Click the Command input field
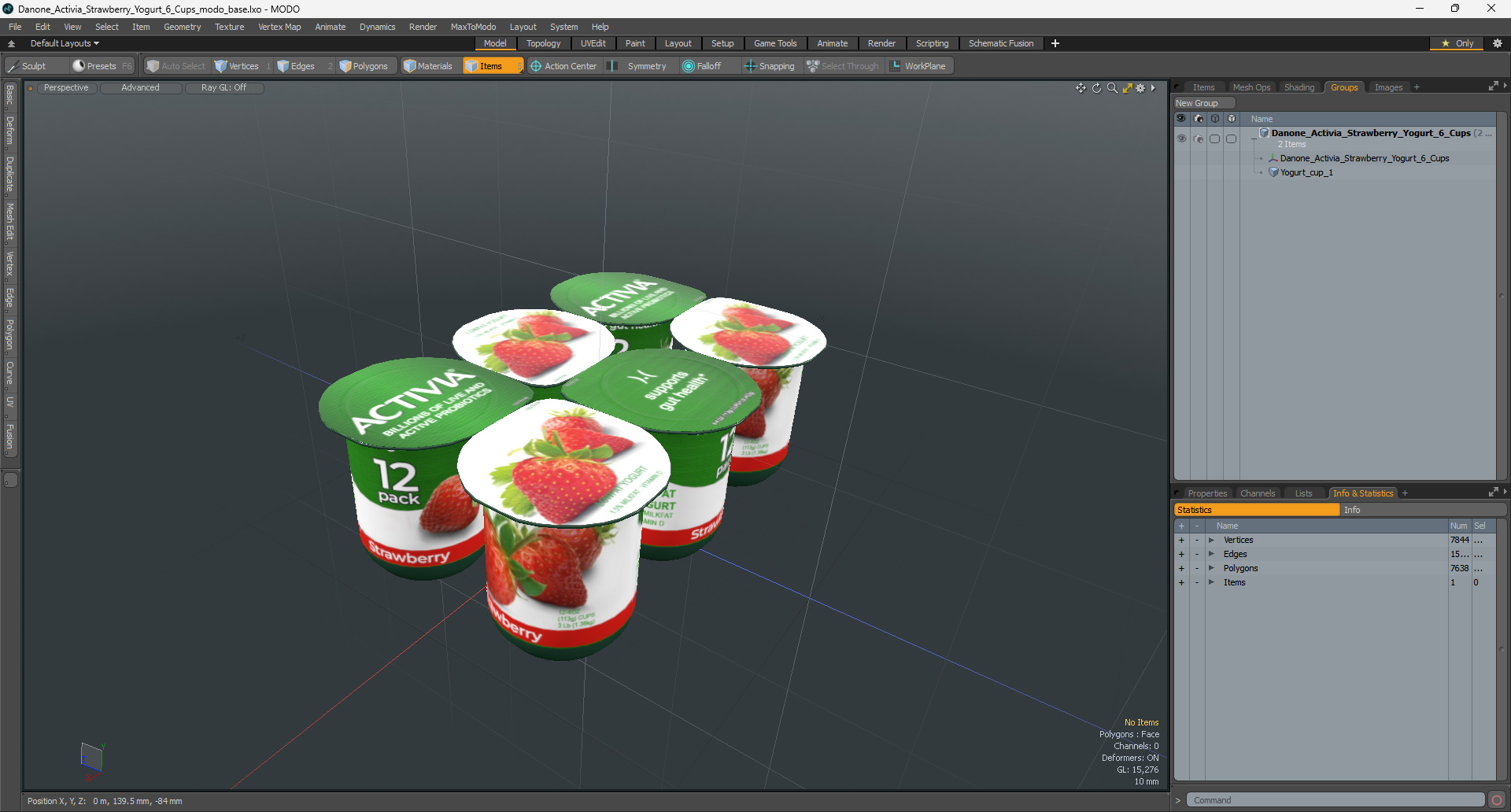Viewport: 1511px width, 812px height. 1335,800
